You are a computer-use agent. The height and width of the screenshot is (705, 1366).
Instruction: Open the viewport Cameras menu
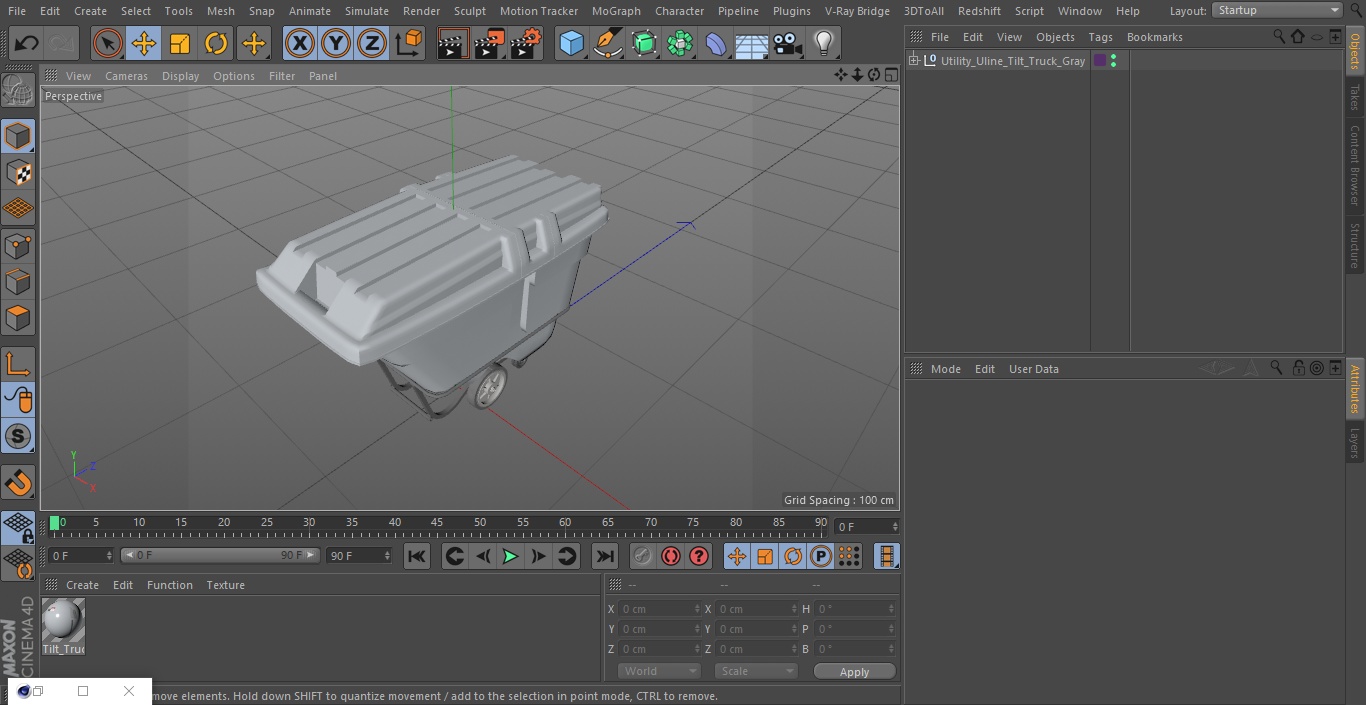(126, 76)
